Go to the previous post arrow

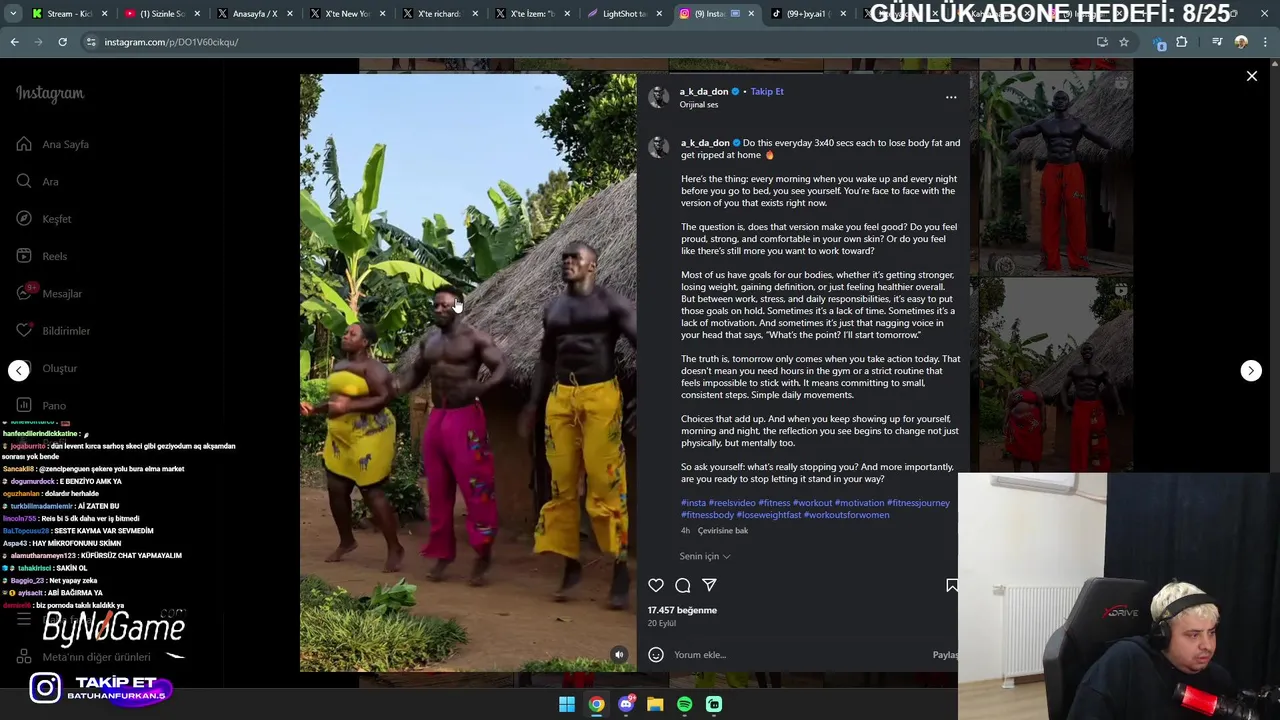[19, 371]
